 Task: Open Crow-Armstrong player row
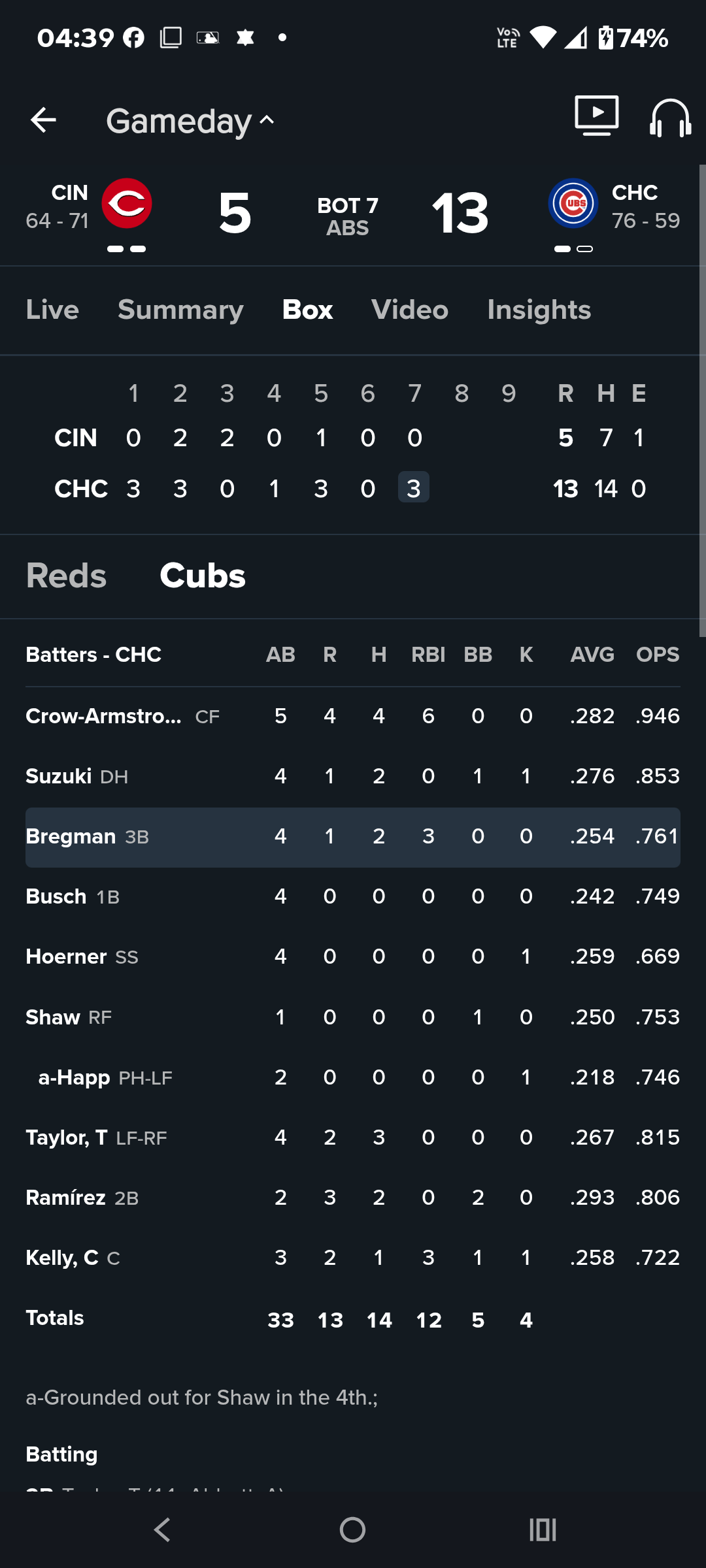coord(353,716)
